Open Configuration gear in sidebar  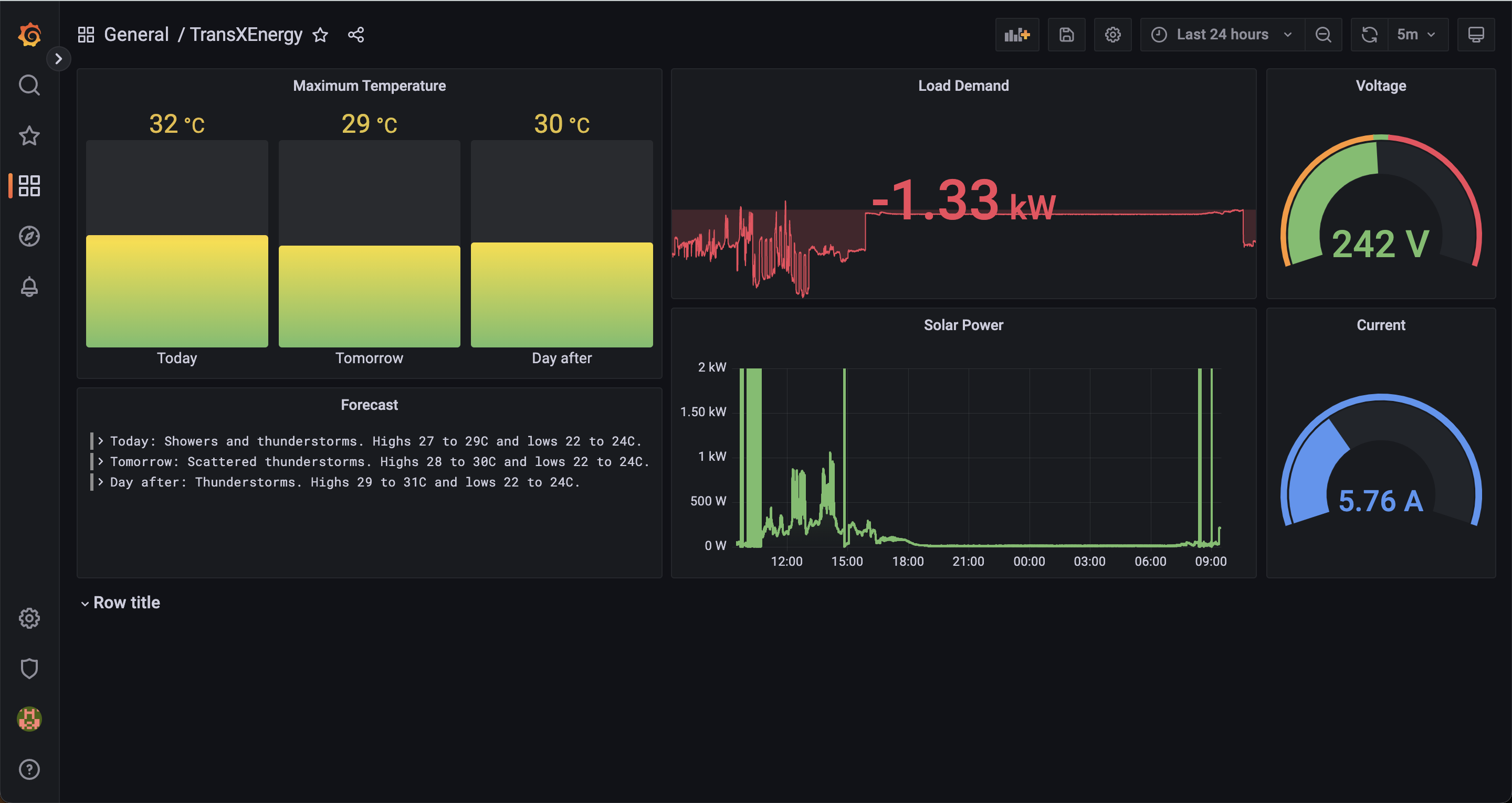[x=29, y=618]
